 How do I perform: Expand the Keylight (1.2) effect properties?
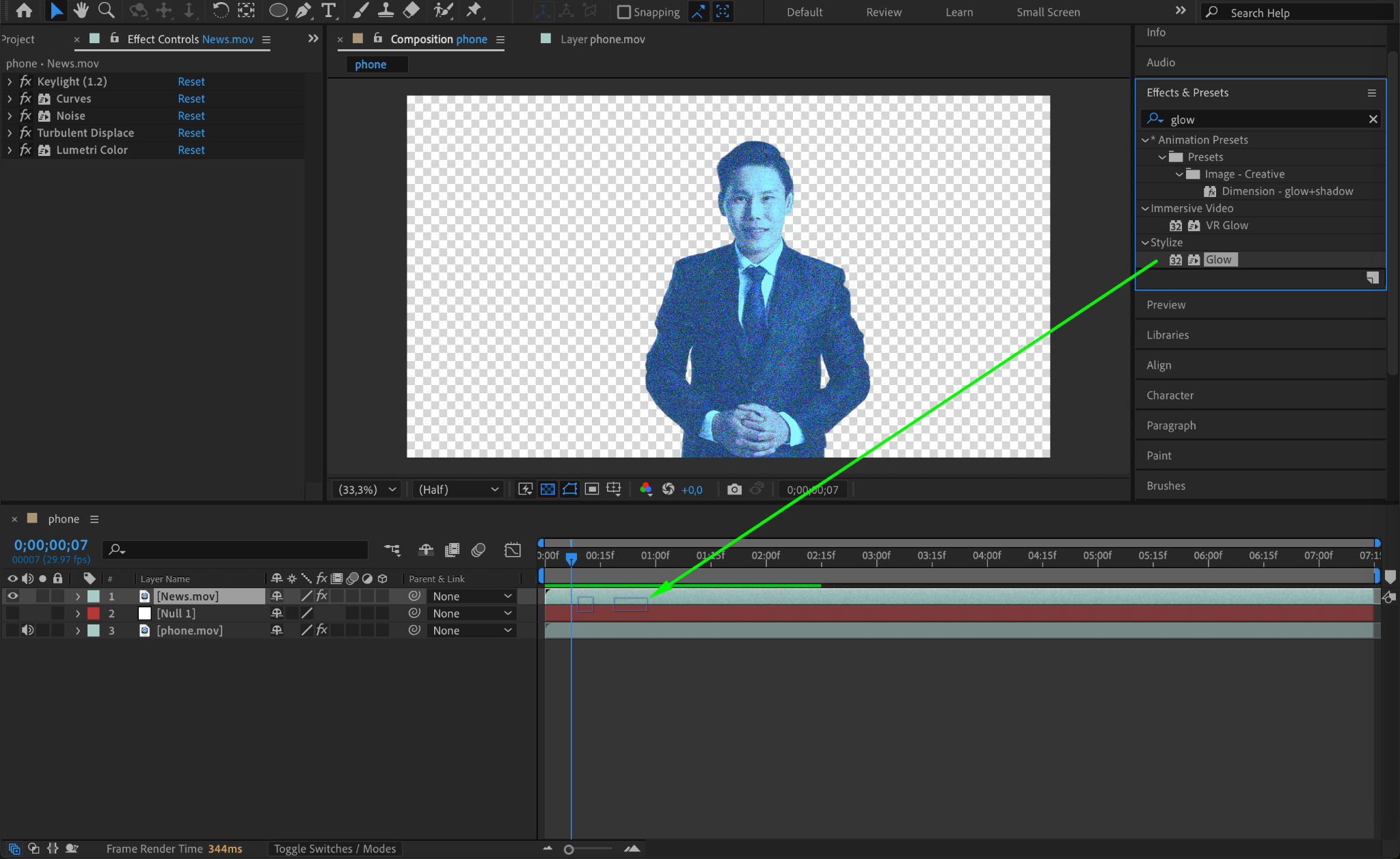pos(10,81)
